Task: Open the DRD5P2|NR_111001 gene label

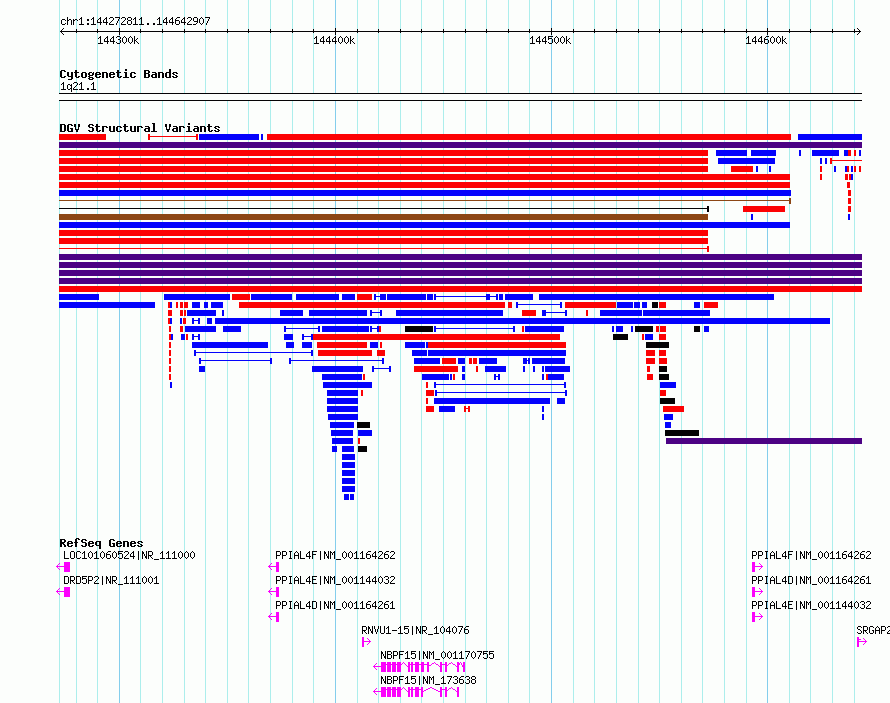Action: click(x=111, y=580)
